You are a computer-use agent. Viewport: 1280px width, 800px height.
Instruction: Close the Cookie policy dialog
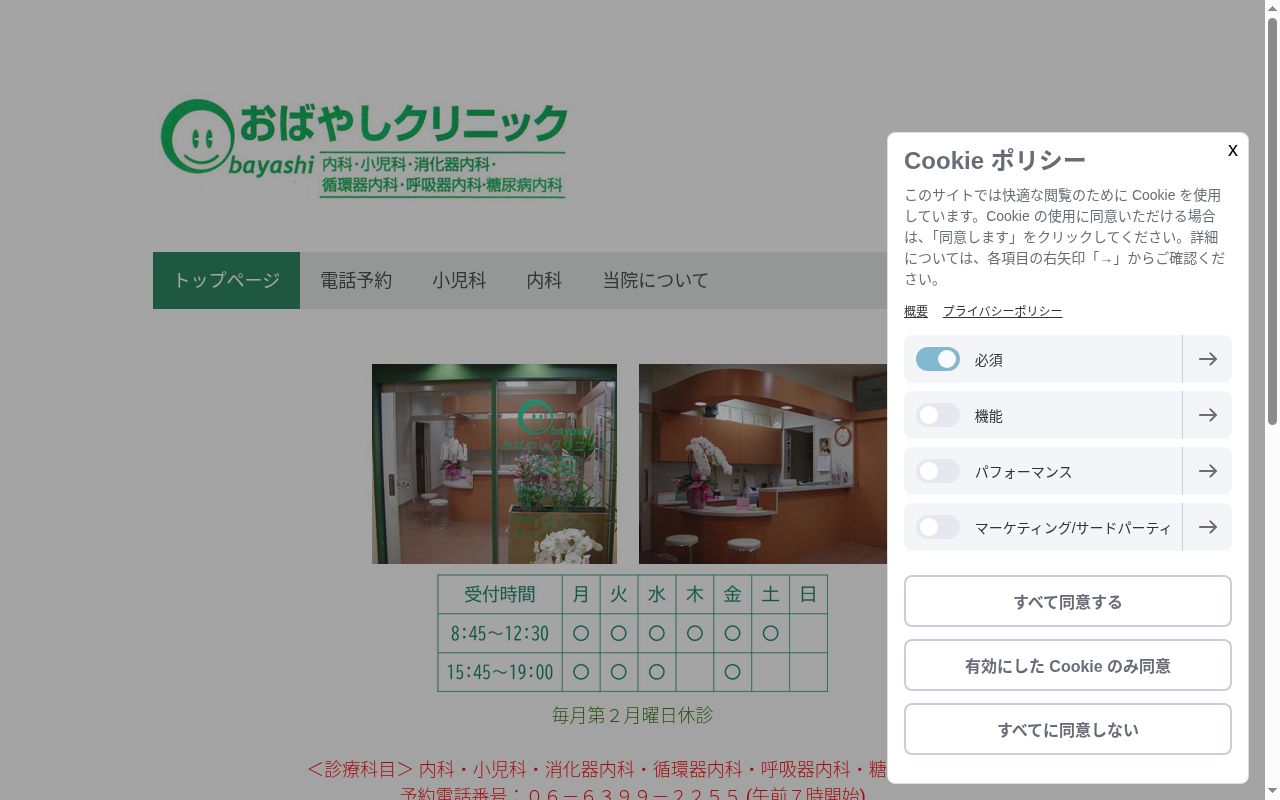tap(1232, 150)
